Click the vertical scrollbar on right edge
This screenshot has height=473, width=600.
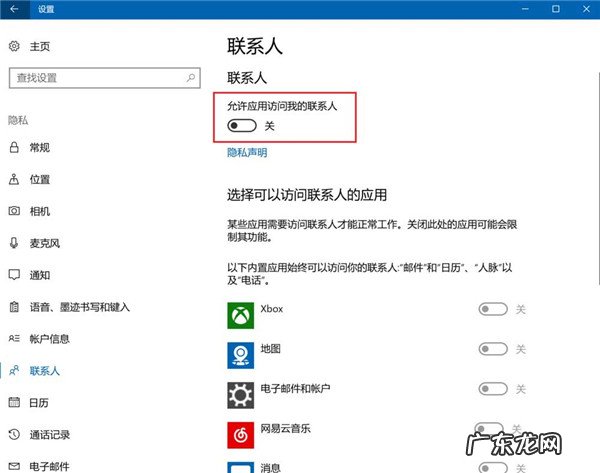click(x=598, y=178)
